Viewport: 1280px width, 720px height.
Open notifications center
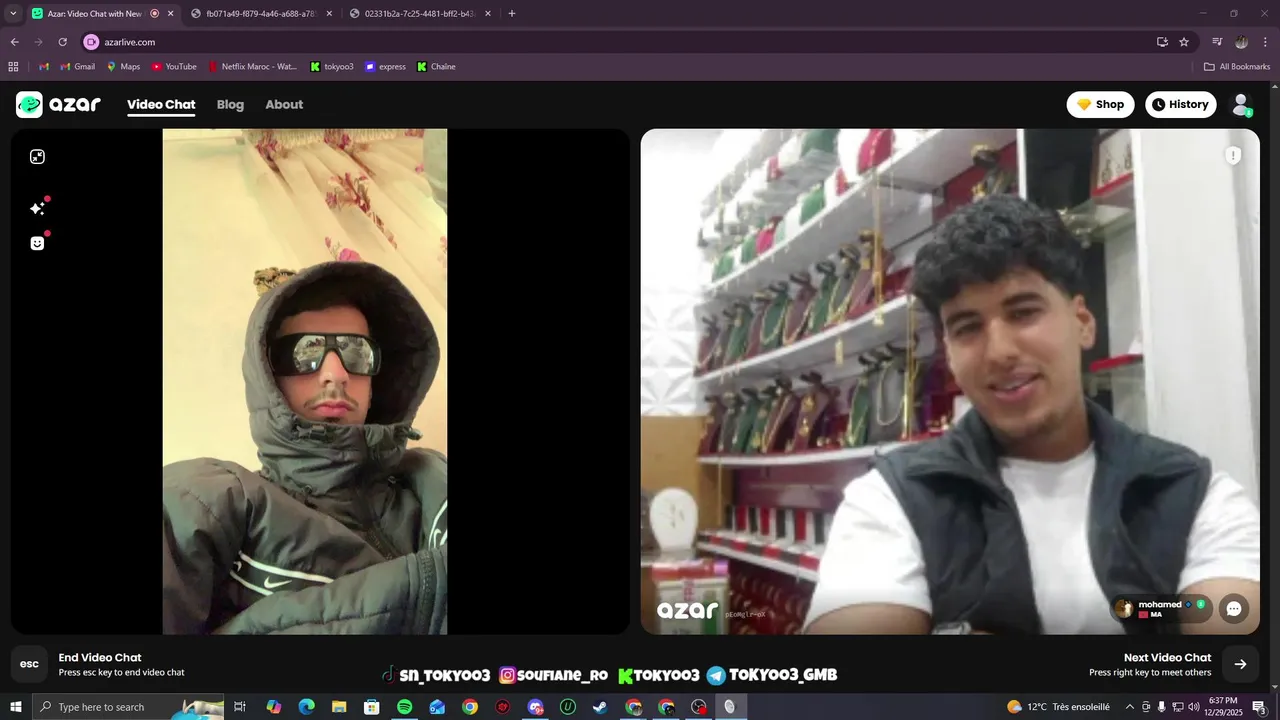[x=1259, y=707]
